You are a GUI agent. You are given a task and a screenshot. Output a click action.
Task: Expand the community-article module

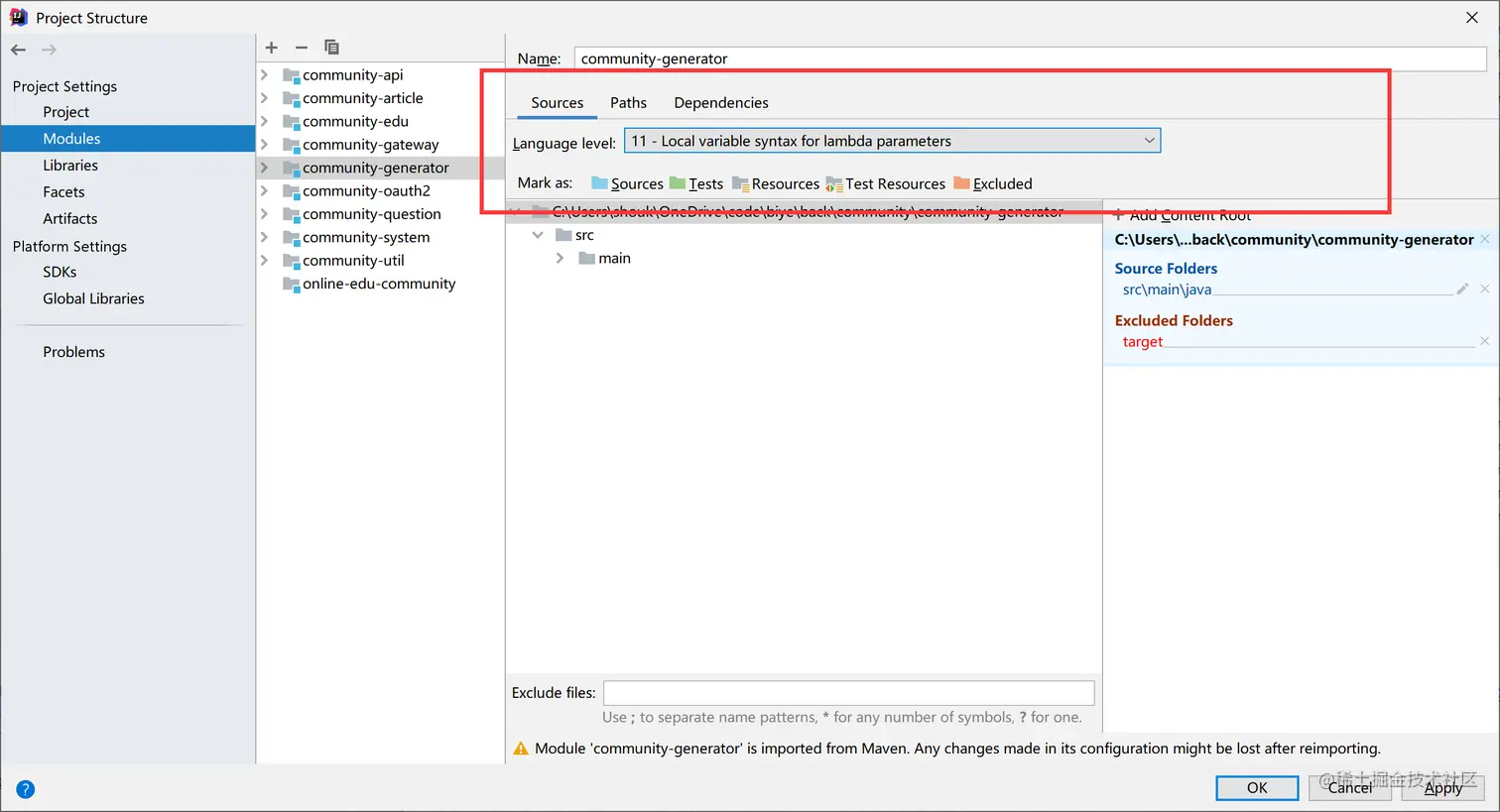265,98
